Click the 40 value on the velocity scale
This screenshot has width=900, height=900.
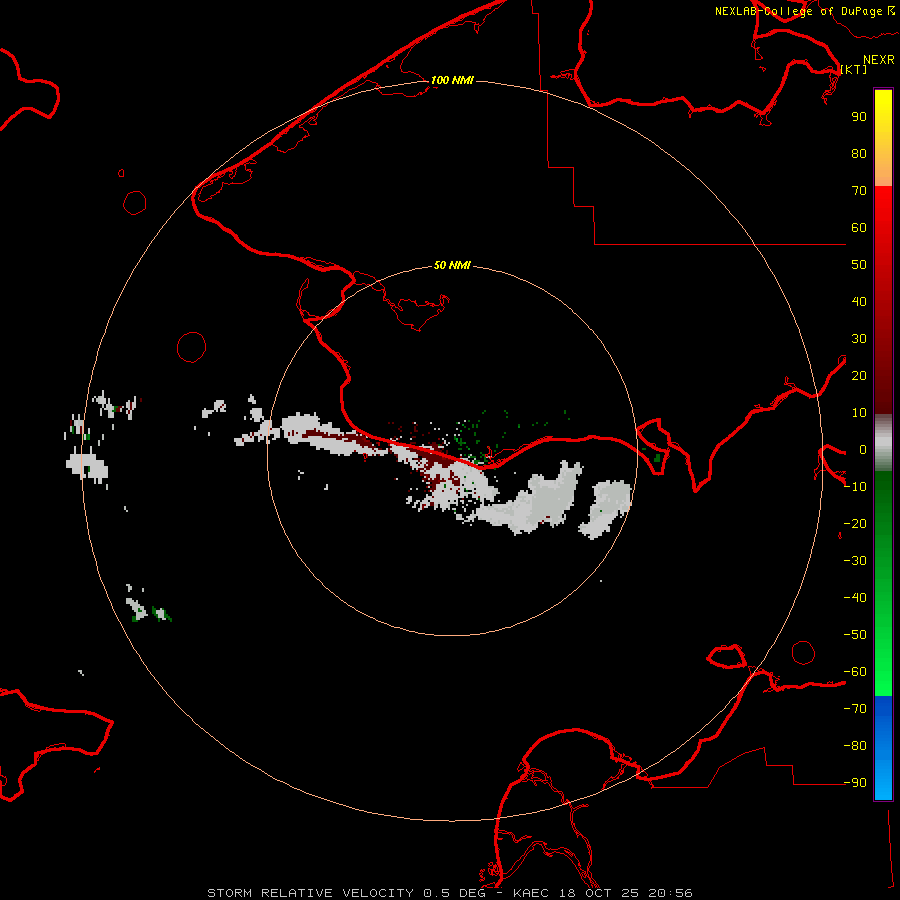tap(859, 301)
